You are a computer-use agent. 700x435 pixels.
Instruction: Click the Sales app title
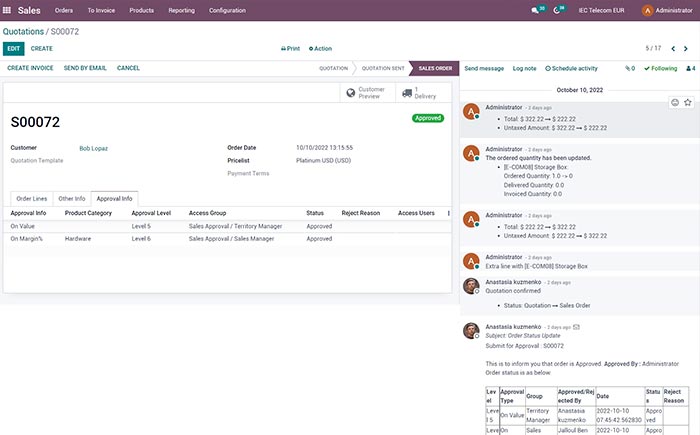(29, 10)
